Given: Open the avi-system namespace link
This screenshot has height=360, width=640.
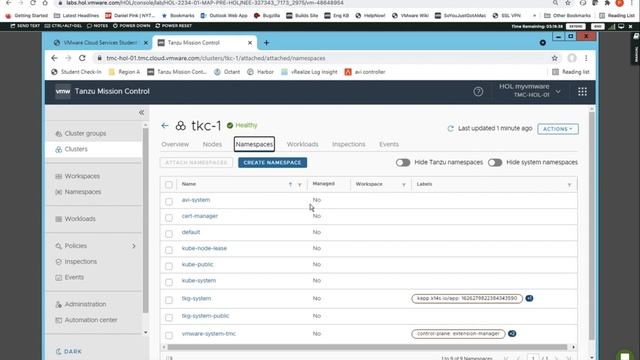Looking at the screenshot, I should coord(196,200).
